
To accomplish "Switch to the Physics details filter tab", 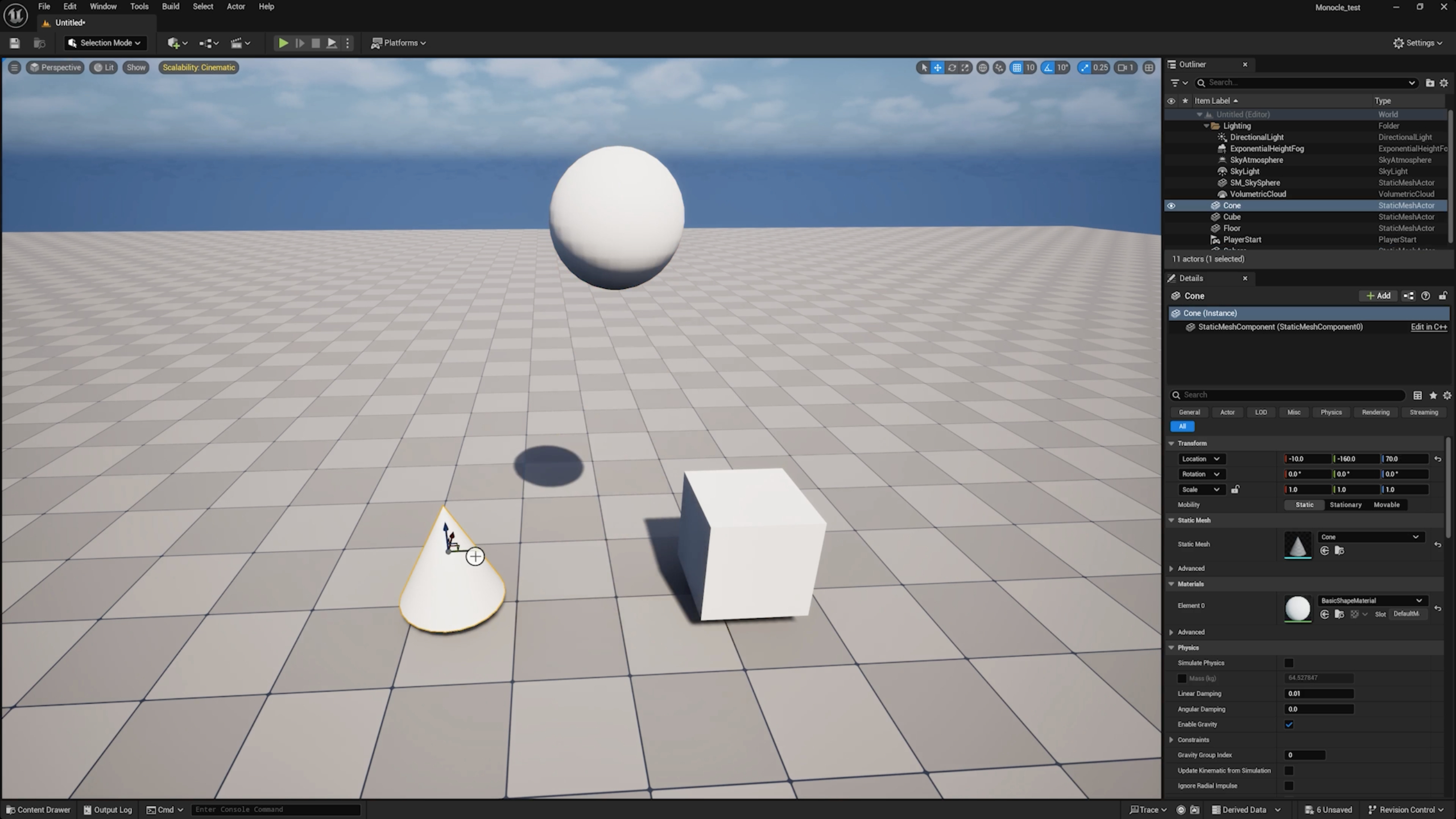I will click(1330, 412).
